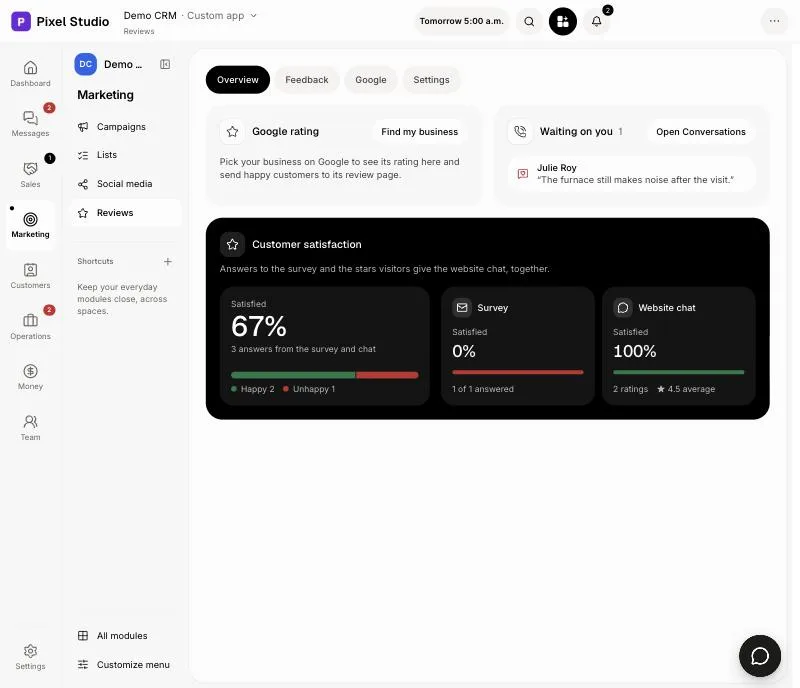Click the Demo CRM title
The width and height of the screenshot is (800, 688).
(x=150, y=16)
